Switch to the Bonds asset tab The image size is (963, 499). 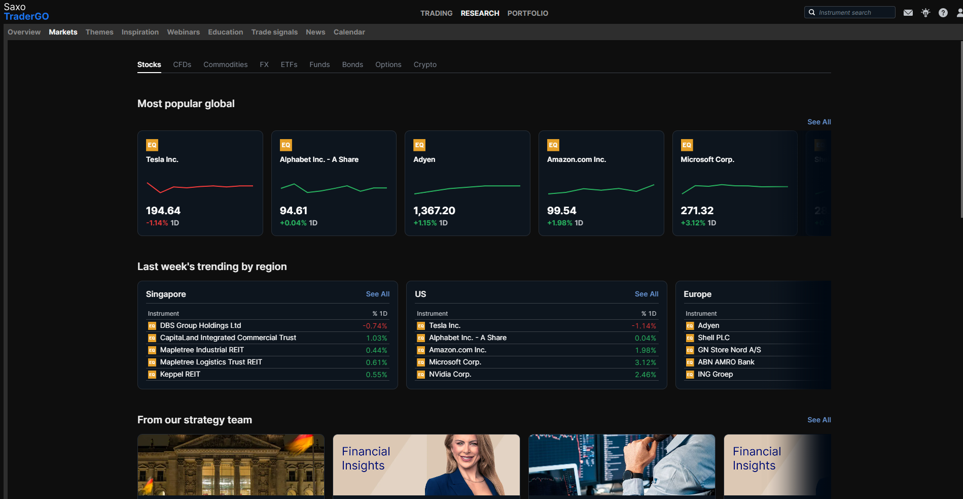point(353,65)
